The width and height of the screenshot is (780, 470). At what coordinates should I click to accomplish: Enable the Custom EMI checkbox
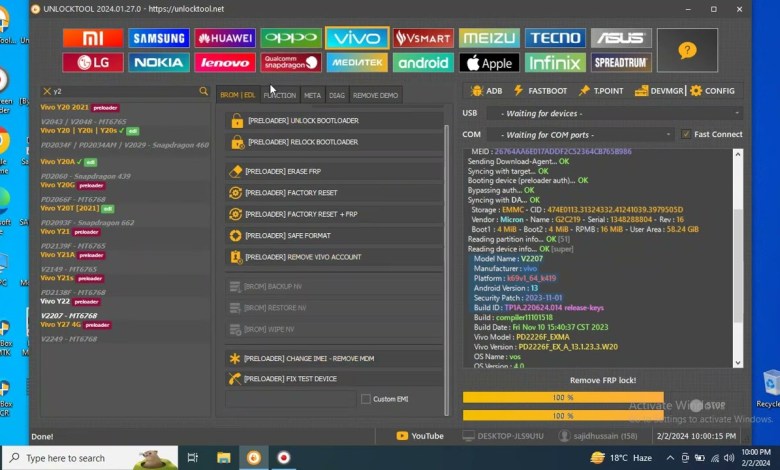click(365, 399)
